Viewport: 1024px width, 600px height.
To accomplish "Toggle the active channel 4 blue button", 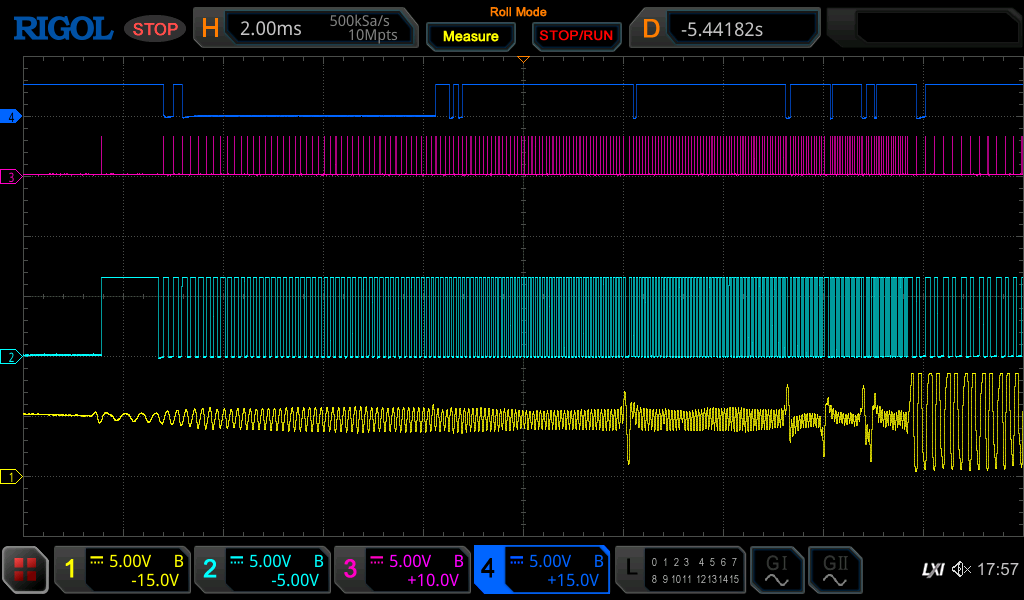I will coord(488,569).
